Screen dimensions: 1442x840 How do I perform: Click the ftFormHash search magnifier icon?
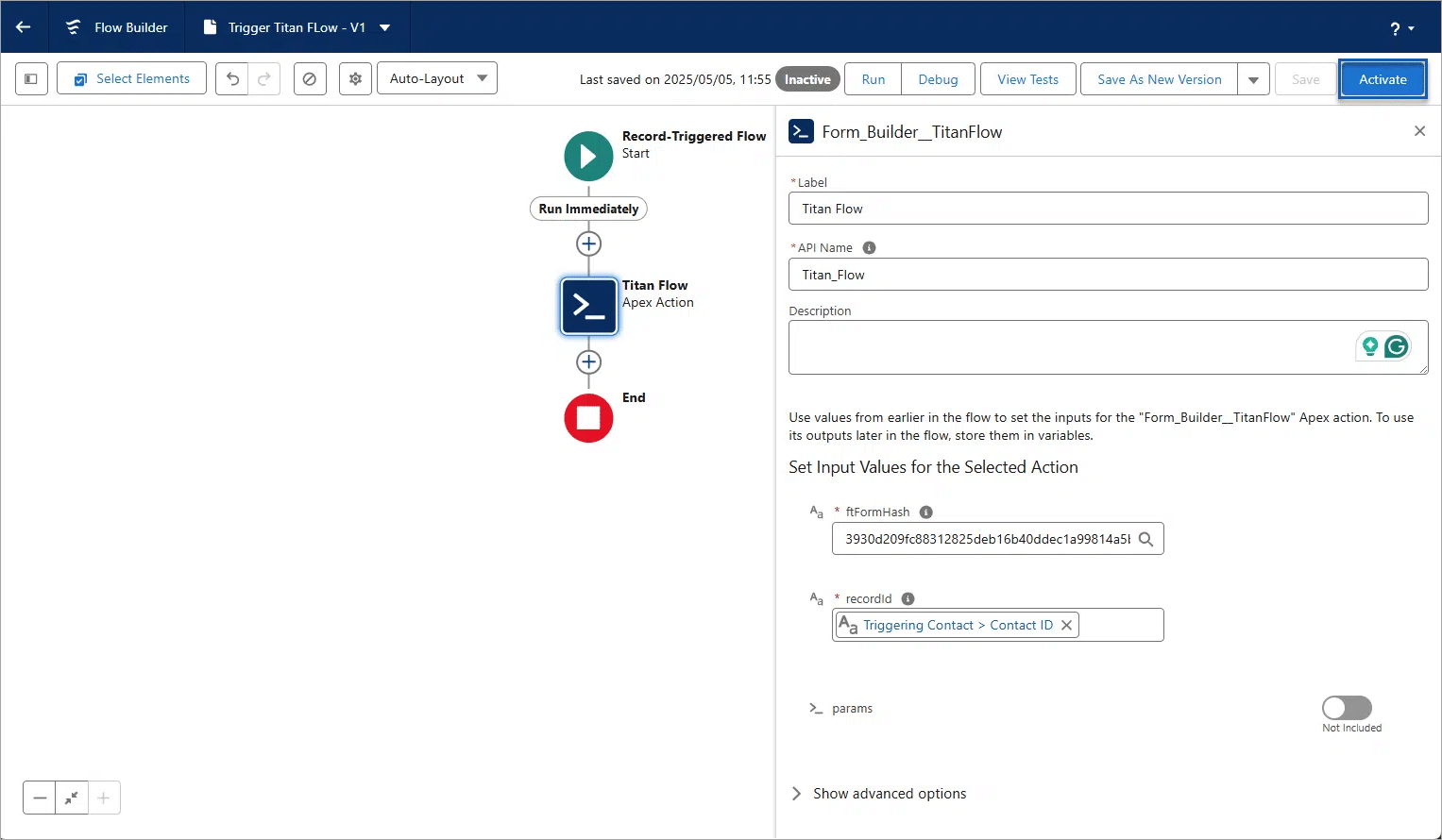click(x=1145, y=539)
